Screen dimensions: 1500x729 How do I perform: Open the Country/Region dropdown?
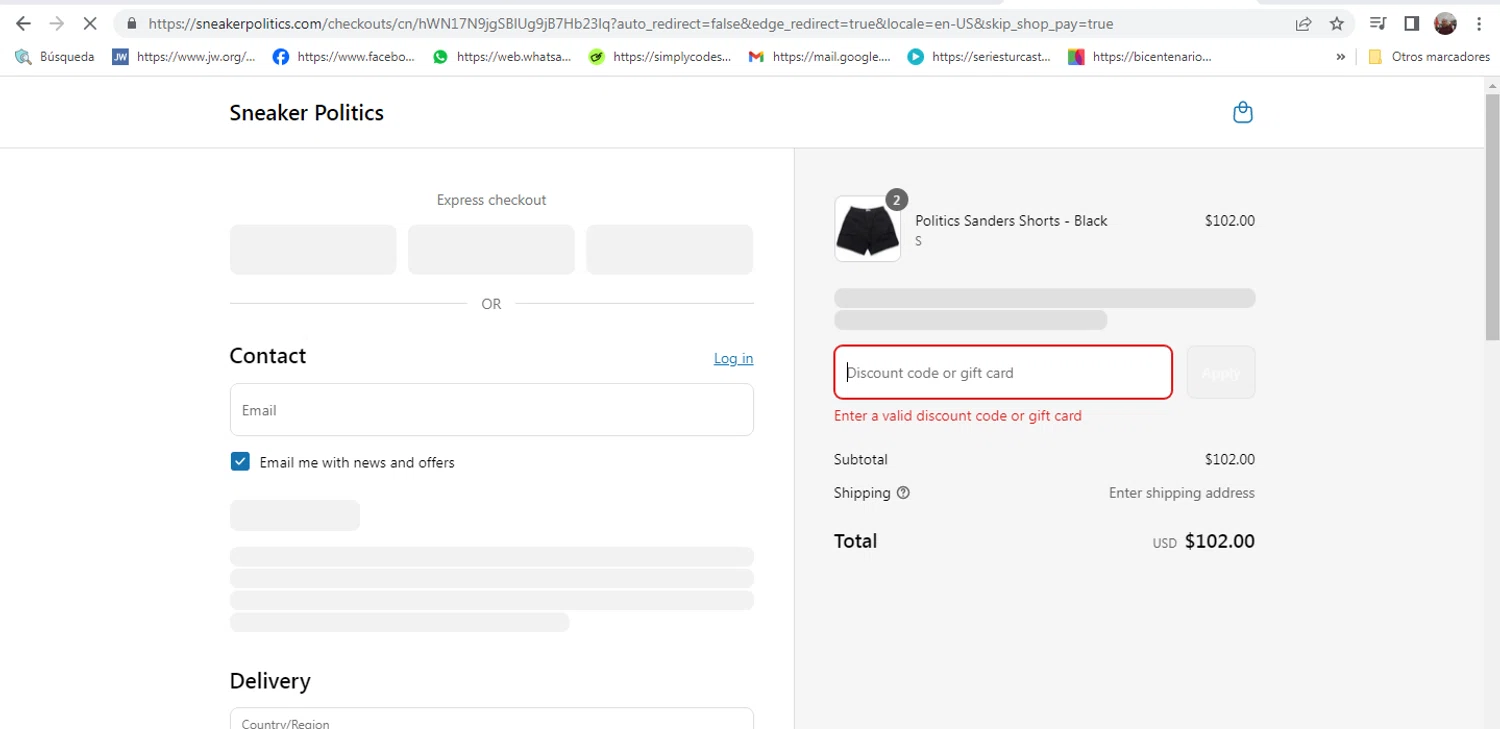(x=491, y=719)
